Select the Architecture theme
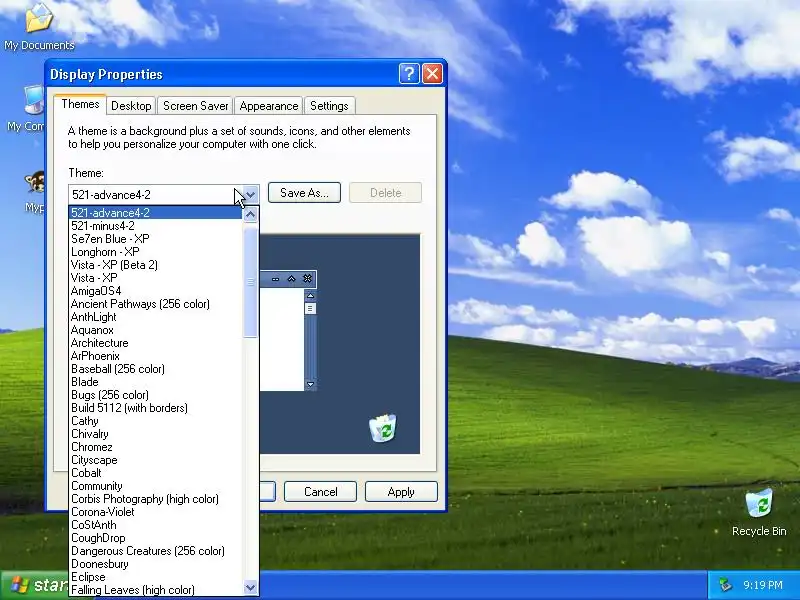This screenshot has height=600, width=800. (156, 343)
